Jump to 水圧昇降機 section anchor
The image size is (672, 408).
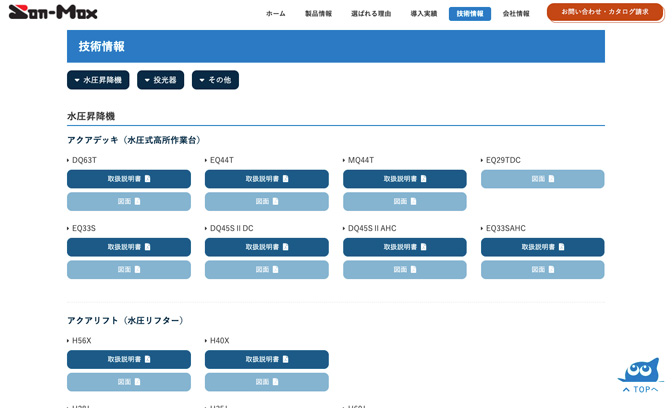(x=98, y=80)
